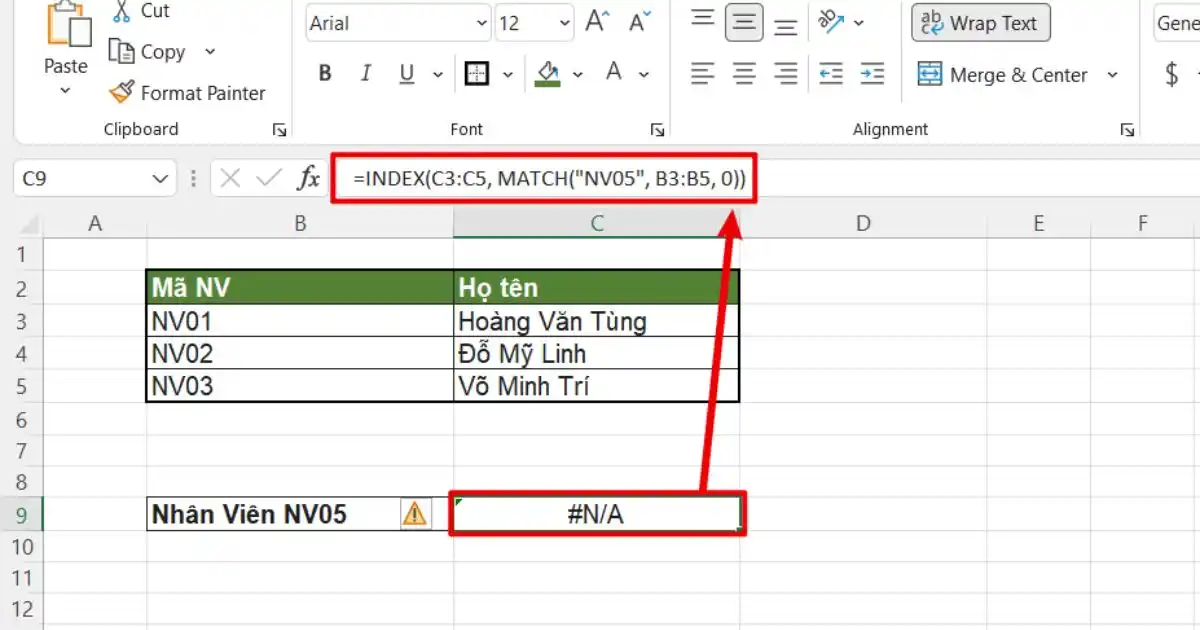Click the Copy button
This screenshot has height=630, width=1200.
pyautogui.click(x=149, y=52)
